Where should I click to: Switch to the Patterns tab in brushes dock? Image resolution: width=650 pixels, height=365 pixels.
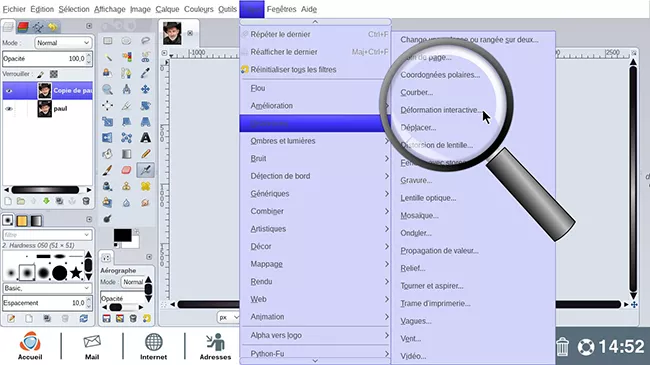click(x=22, y=221)
